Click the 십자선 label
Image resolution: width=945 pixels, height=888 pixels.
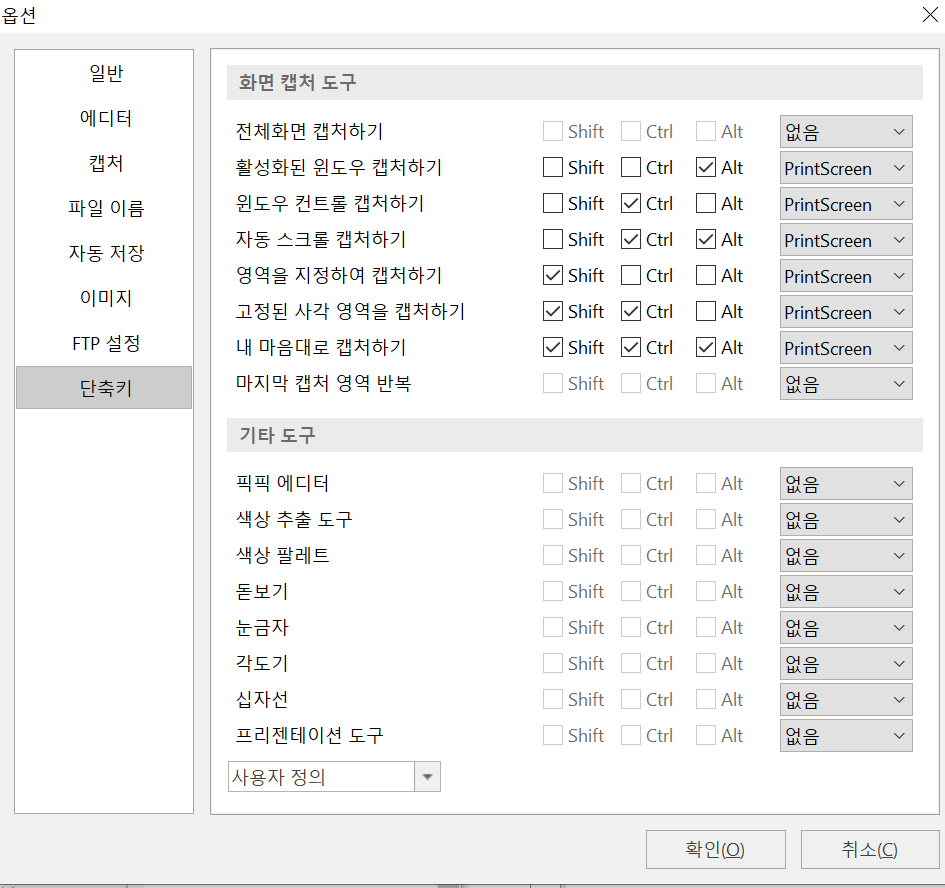pos(262,699)
